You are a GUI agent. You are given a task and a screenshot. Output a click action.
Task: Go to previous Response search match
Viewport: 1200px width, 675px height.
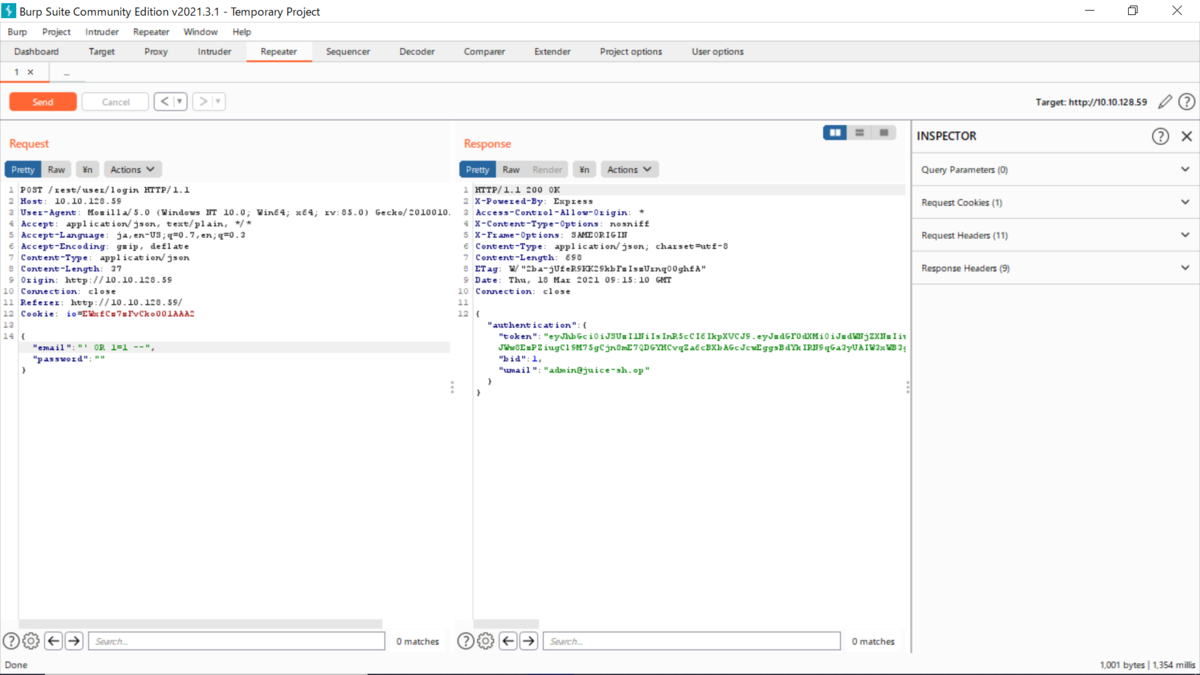(509, 641)
